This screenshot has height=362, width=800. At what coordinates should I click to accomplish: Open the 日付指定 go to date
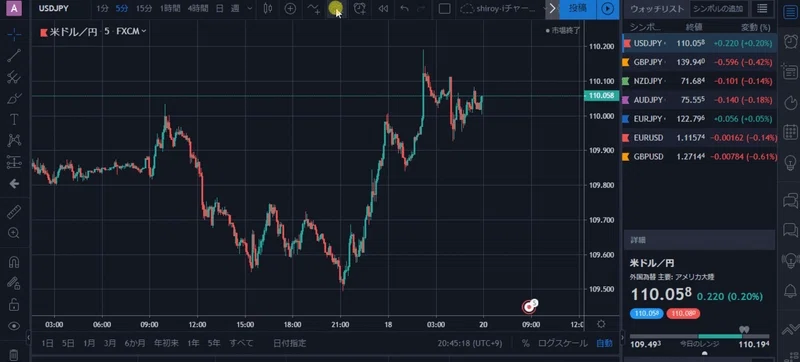coord(289,343)
